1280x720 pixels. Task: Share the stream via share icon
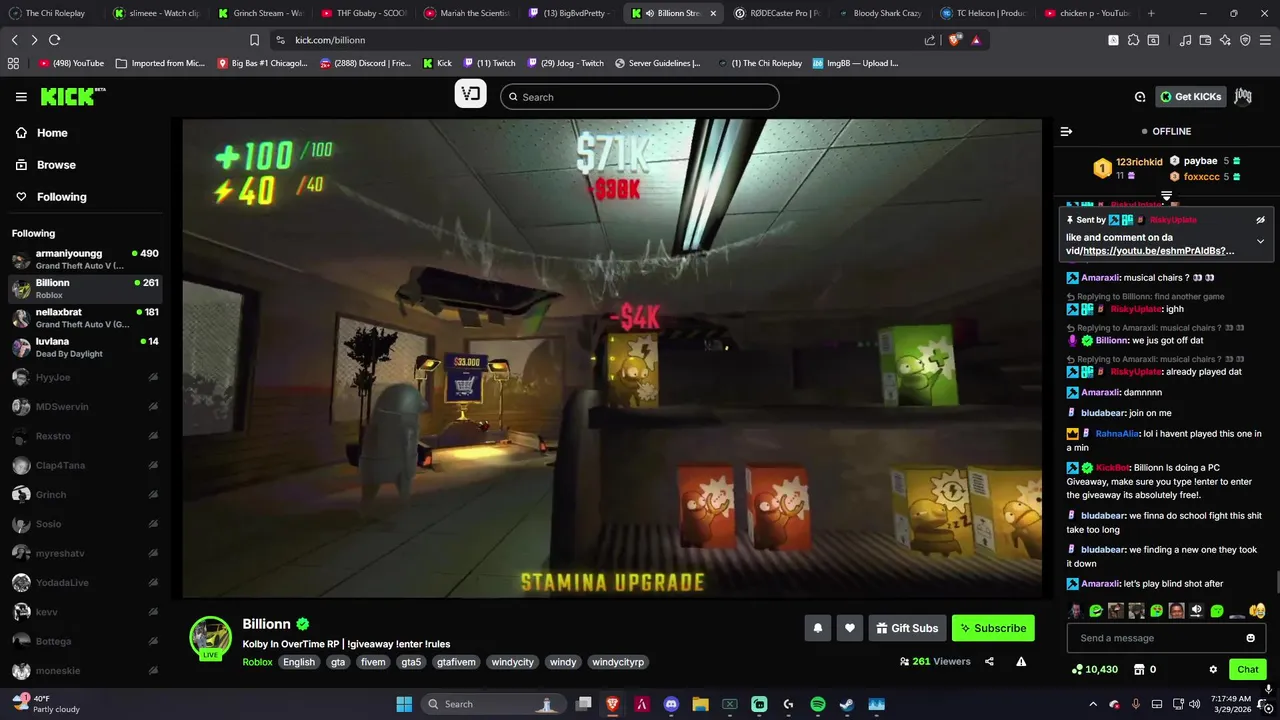989,661
